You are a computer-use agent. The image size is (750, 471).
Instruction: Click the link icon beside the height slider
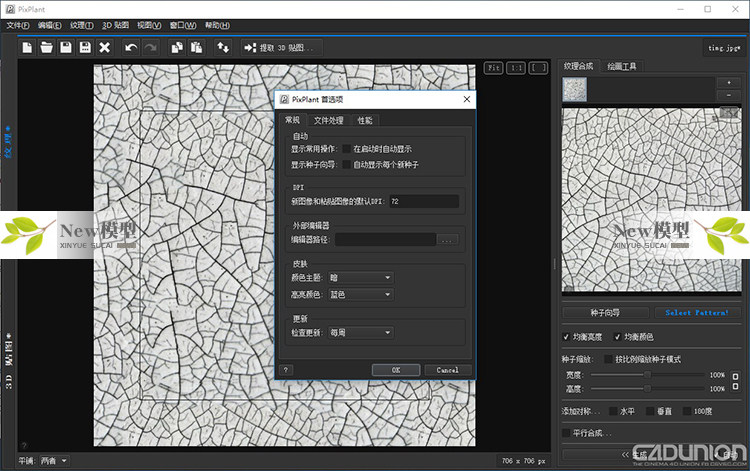pyautogui.click(x=735, y=386)
